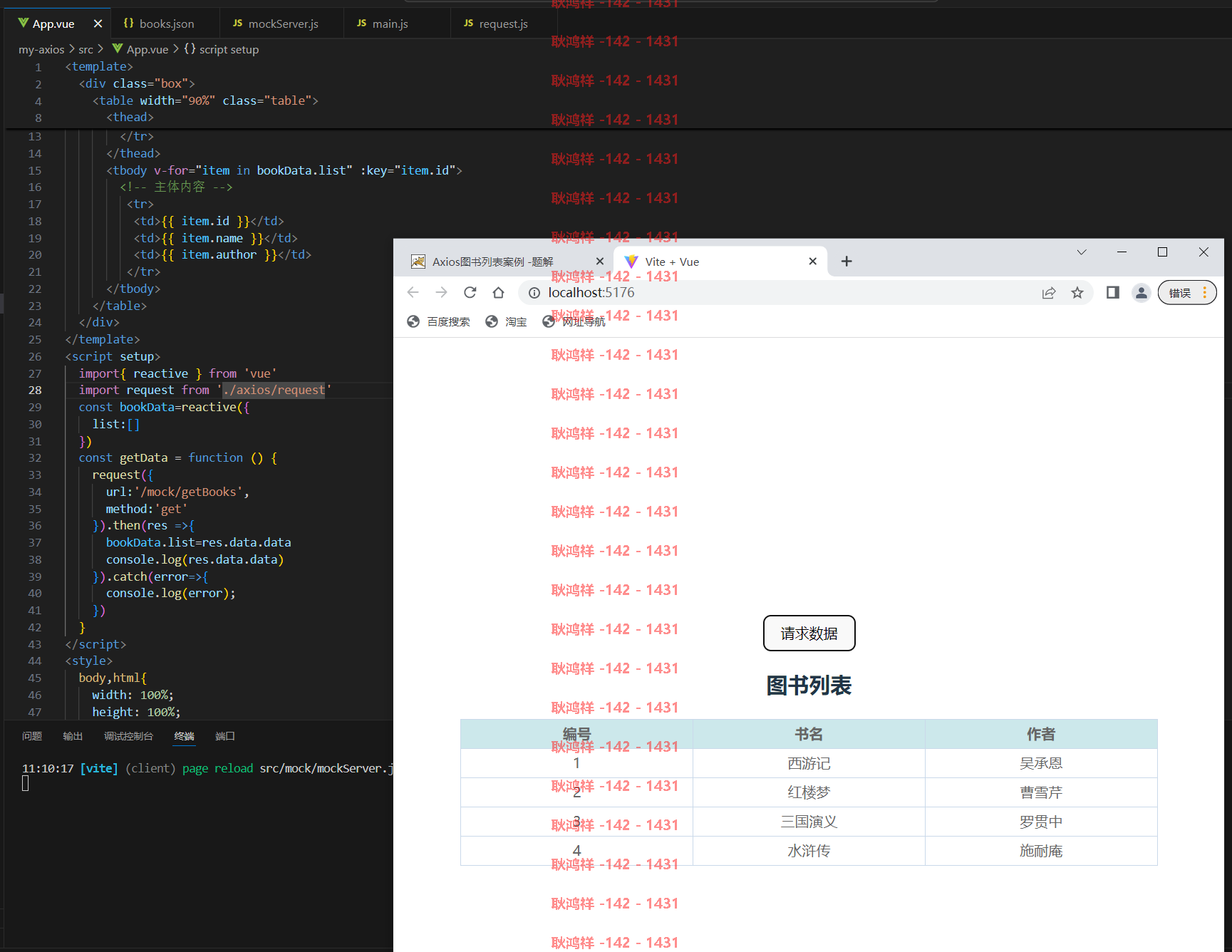Go to browser home page
Viewport: 1232px width, 952px height.
pyautogui.click(x=499, y=292)
